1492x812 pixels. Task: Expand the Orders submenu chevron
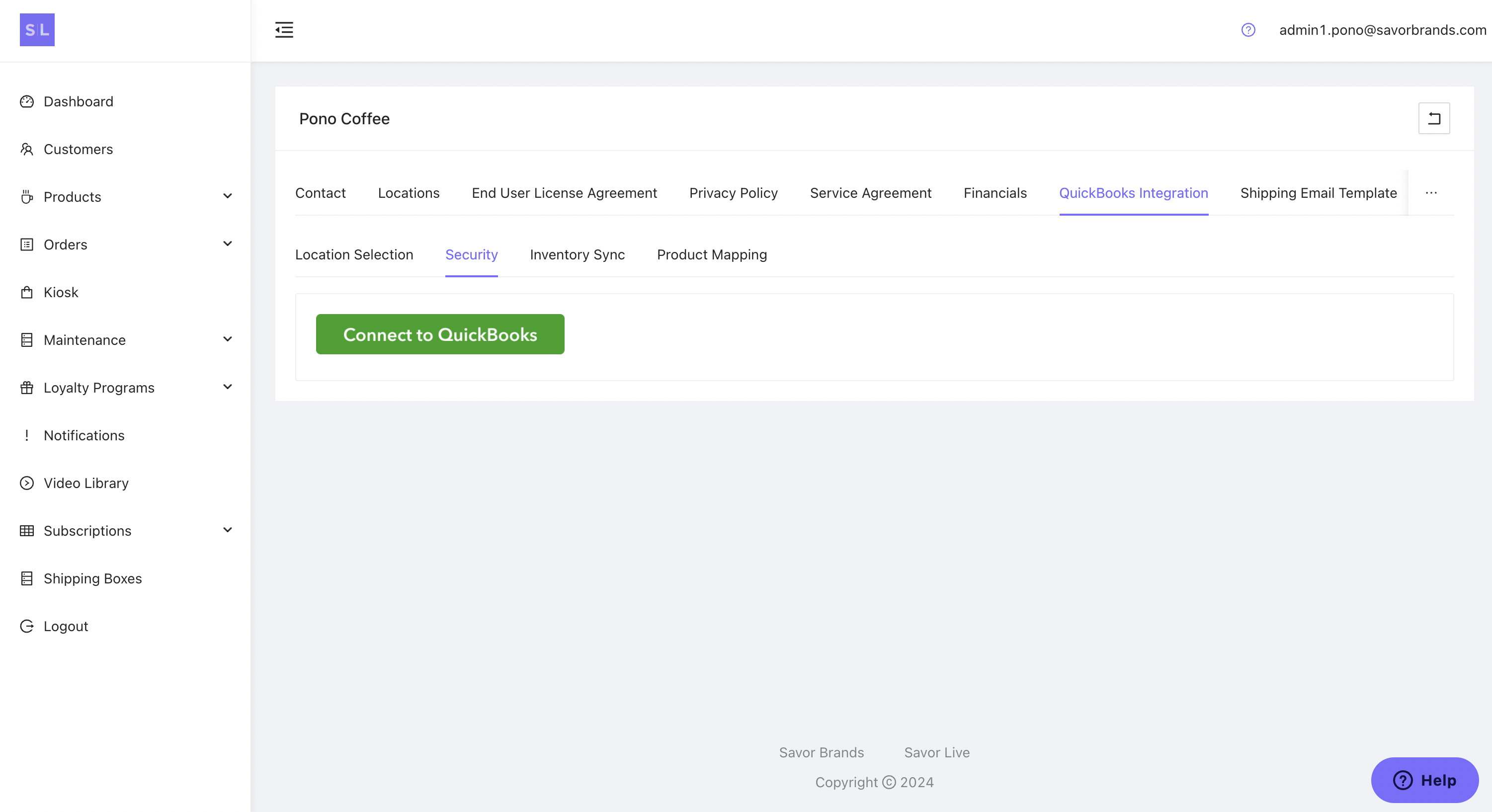pos(228,244)
